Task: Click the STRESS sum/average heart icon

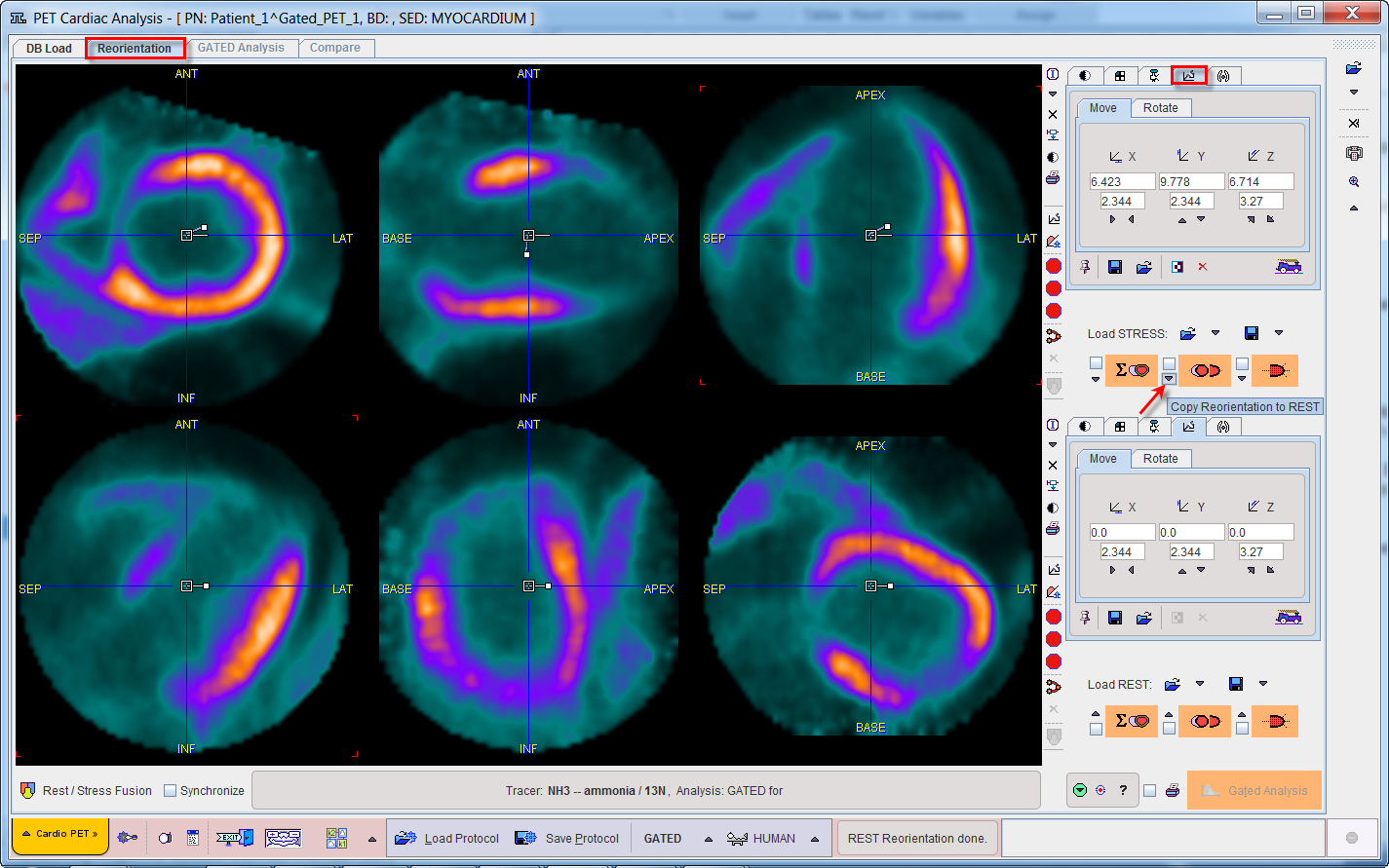Action: [1132, 370]
